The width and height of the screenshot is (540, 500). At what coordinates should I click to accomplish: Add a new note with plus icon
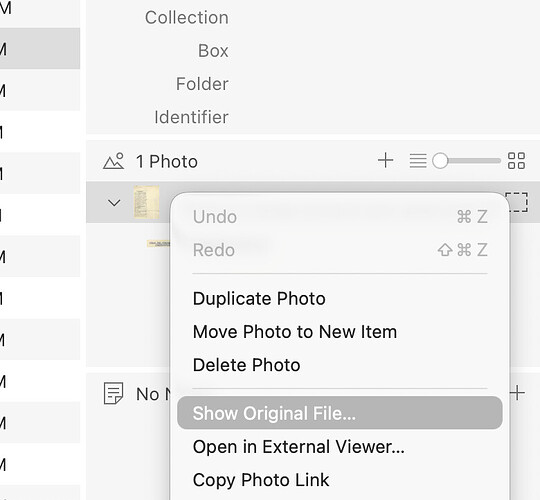tap(517, 393)
